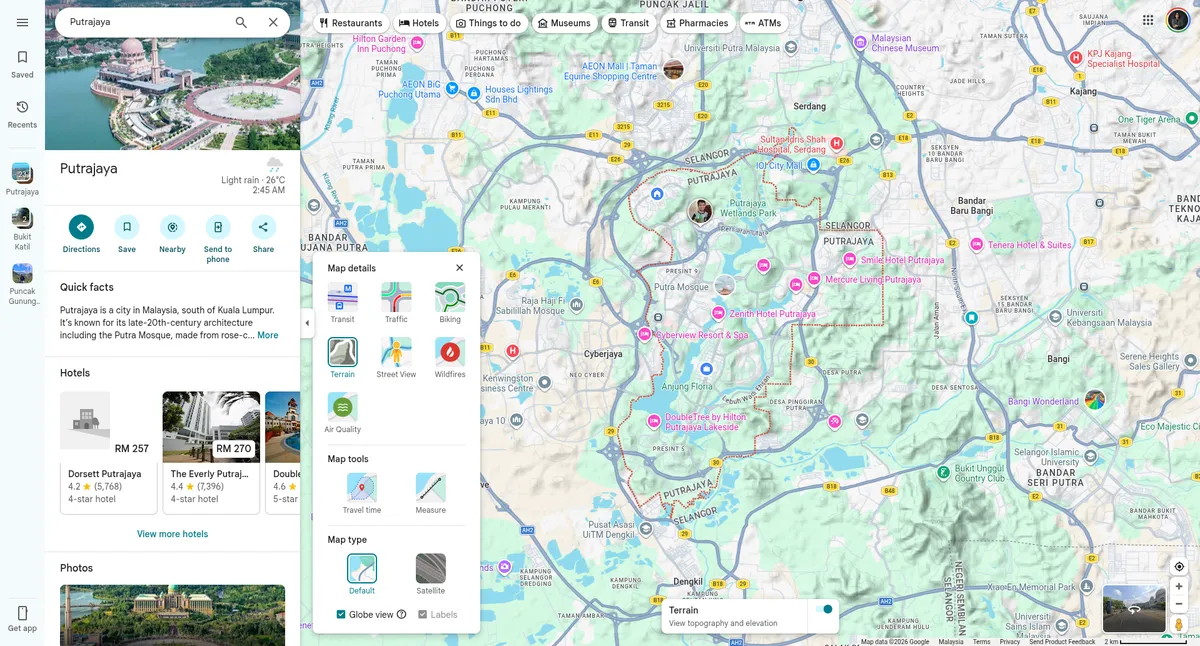Select DoubleTree by Hilton Putrajaya pin
The width and height of the screenshot is (1200, 646).
[x=654, y=422]
